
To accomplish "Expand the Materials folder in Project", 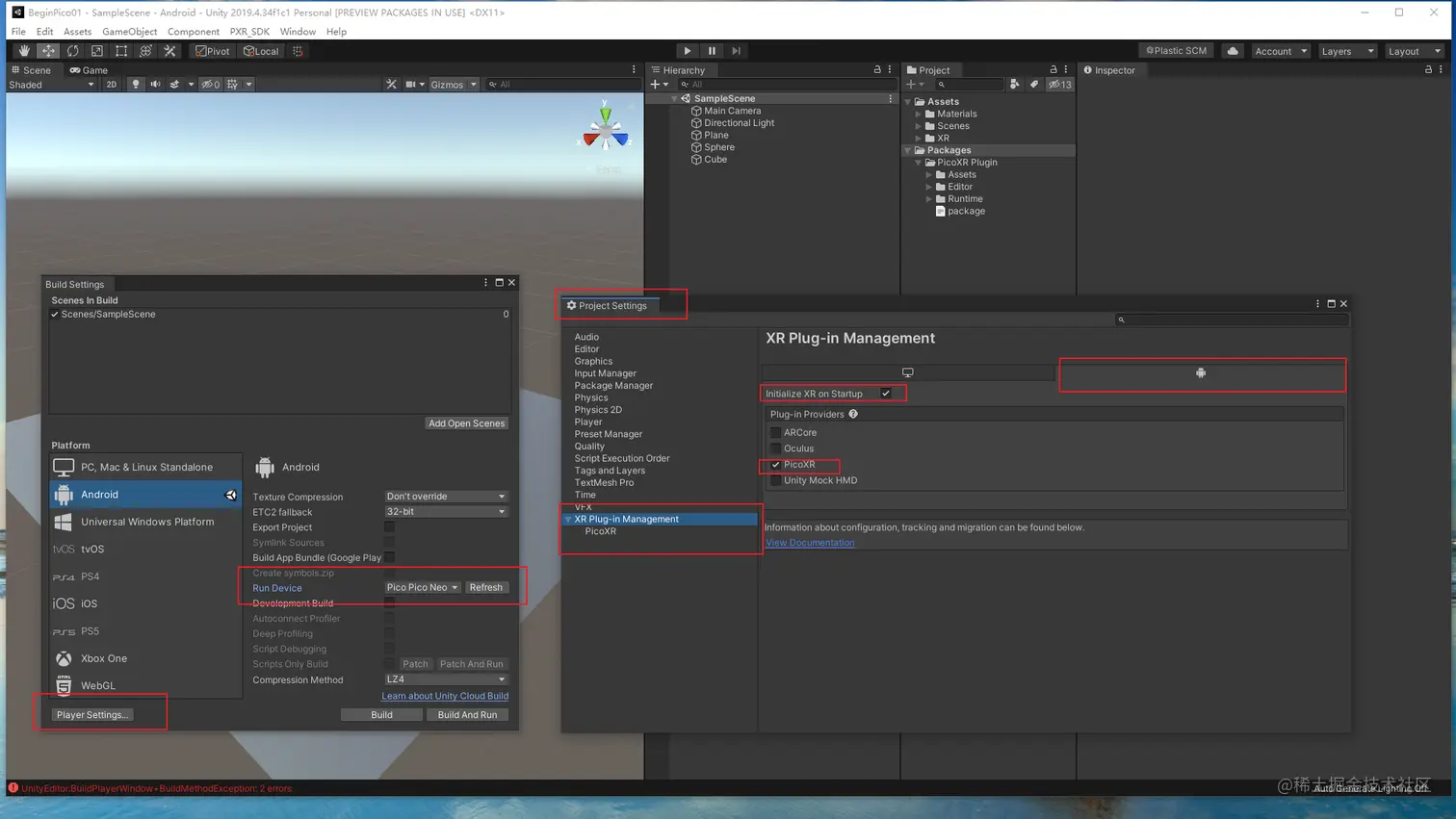I will (x=919, y=114).
